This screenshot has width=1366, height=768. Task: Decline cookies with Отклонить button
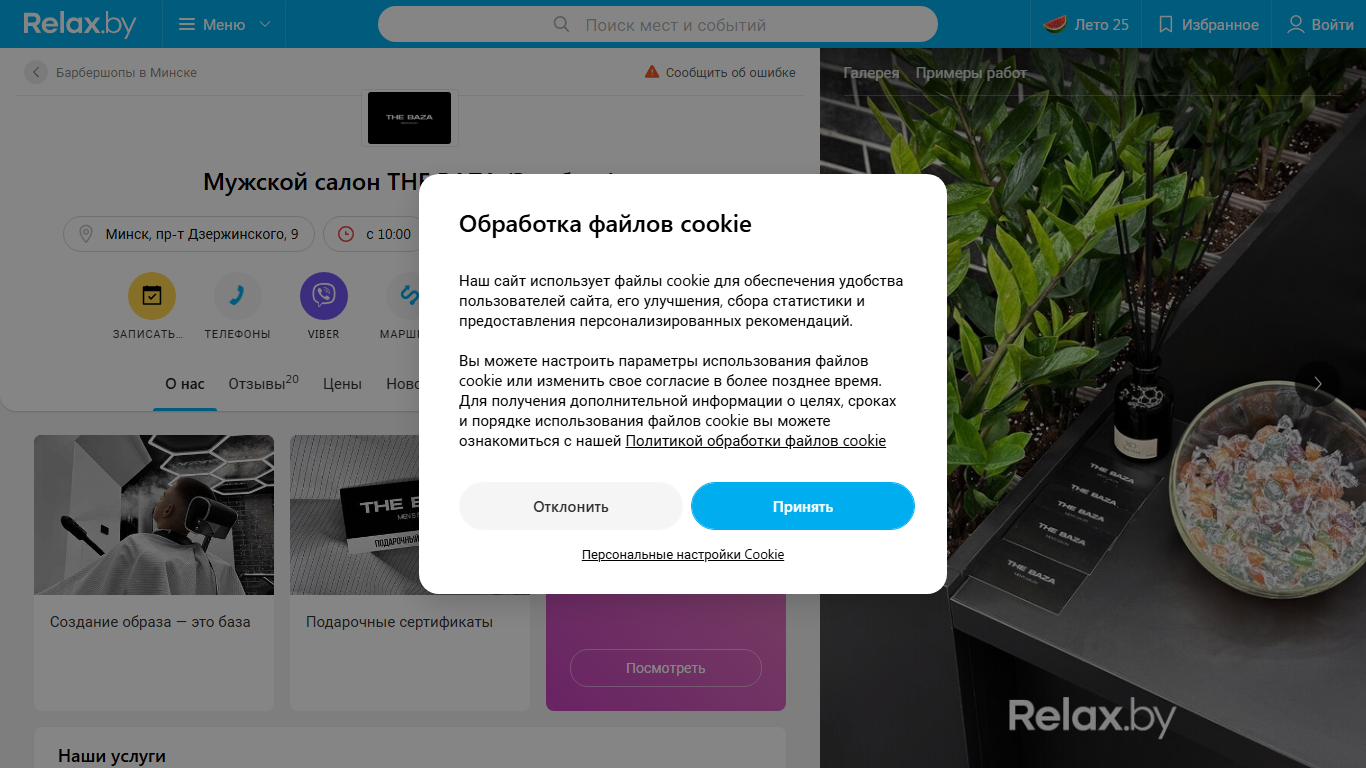pyautogui.click(x=571, y=506)
